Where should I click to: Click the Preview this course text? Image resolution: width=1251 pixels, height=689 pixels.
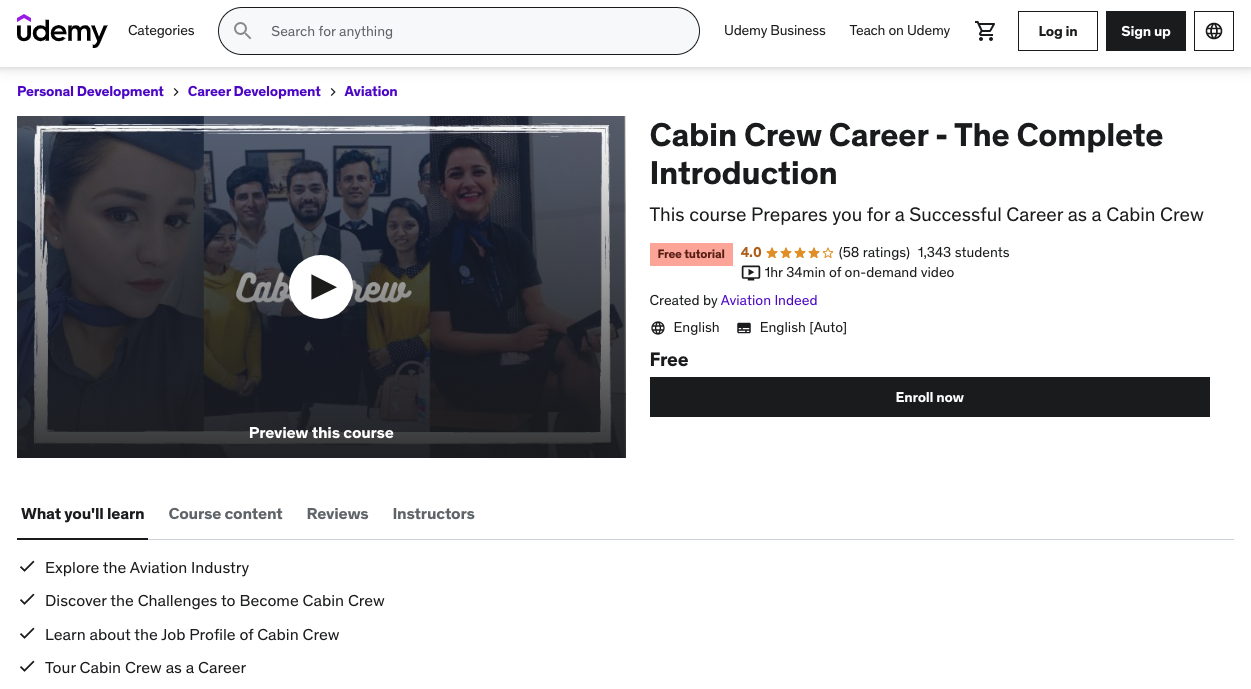pyautogui.click(x=321, y=433)
